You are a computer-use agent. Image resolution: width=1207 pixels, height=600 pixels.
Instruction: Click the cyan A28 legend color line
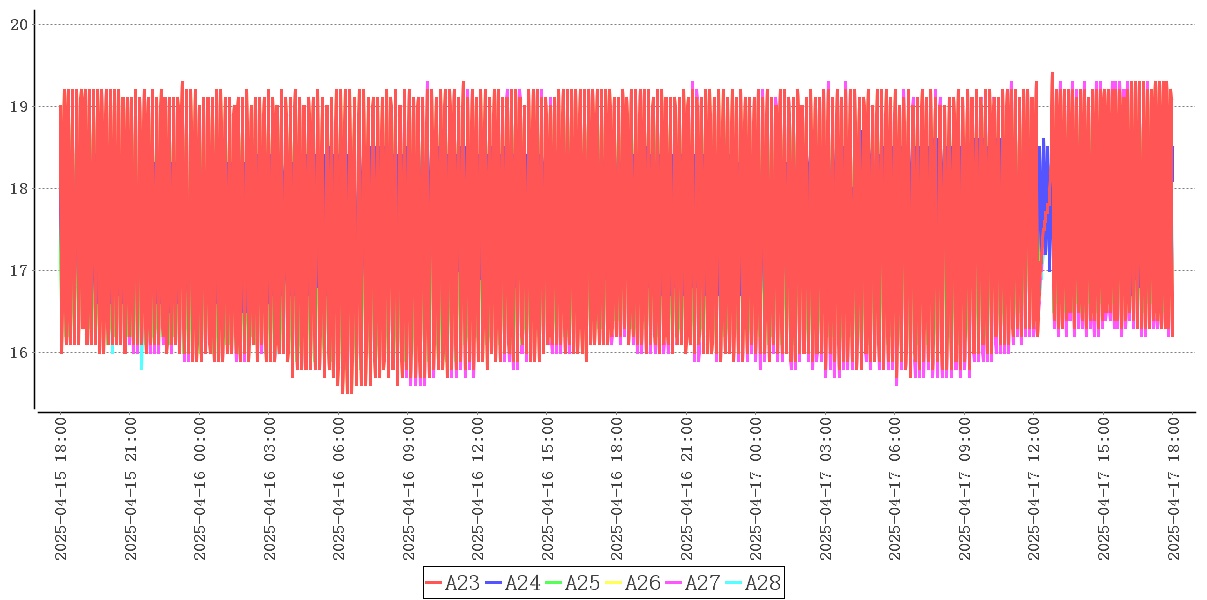[x=734, y=583]
